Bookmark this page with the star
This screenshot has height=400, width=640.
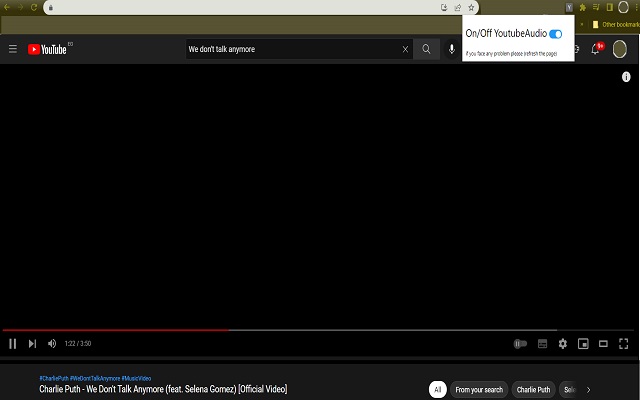point(471,7)
